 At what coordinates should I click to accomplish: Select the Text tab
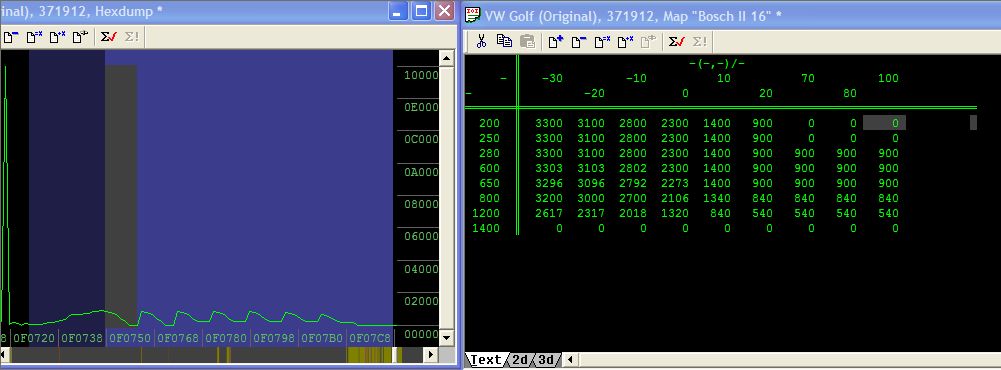click(486, 360)
